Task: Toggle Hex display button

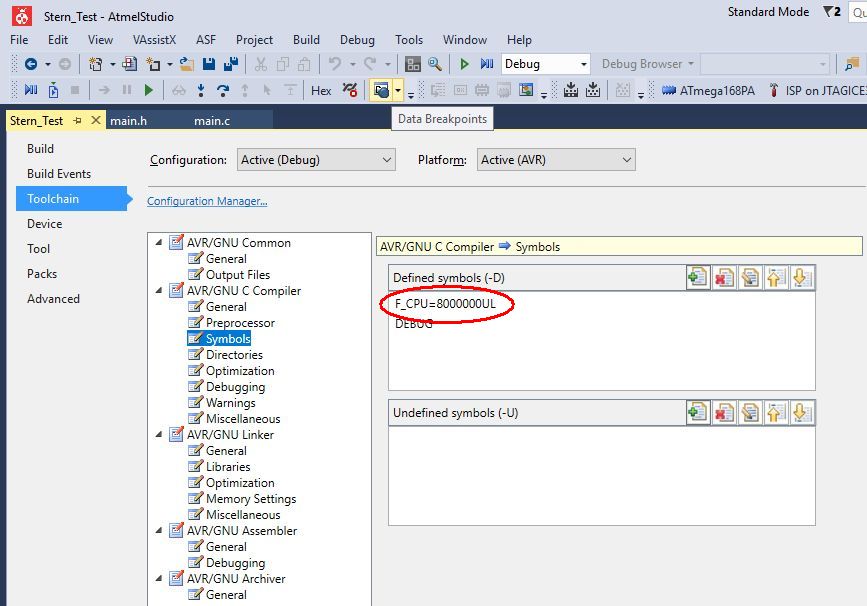Action: pyautogui.click(x=321, y=90)
